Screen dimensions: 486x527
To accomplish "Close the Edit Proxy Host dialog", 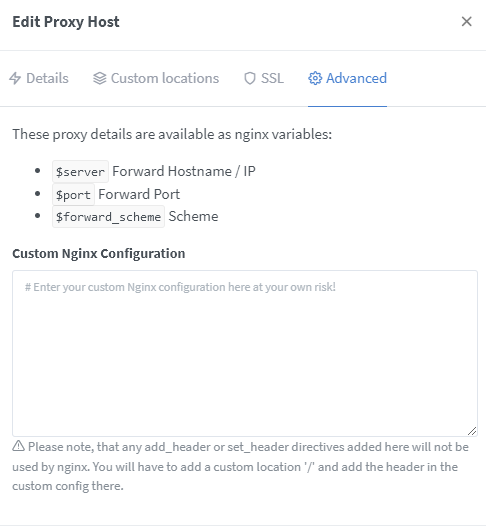I will [467, 22].
